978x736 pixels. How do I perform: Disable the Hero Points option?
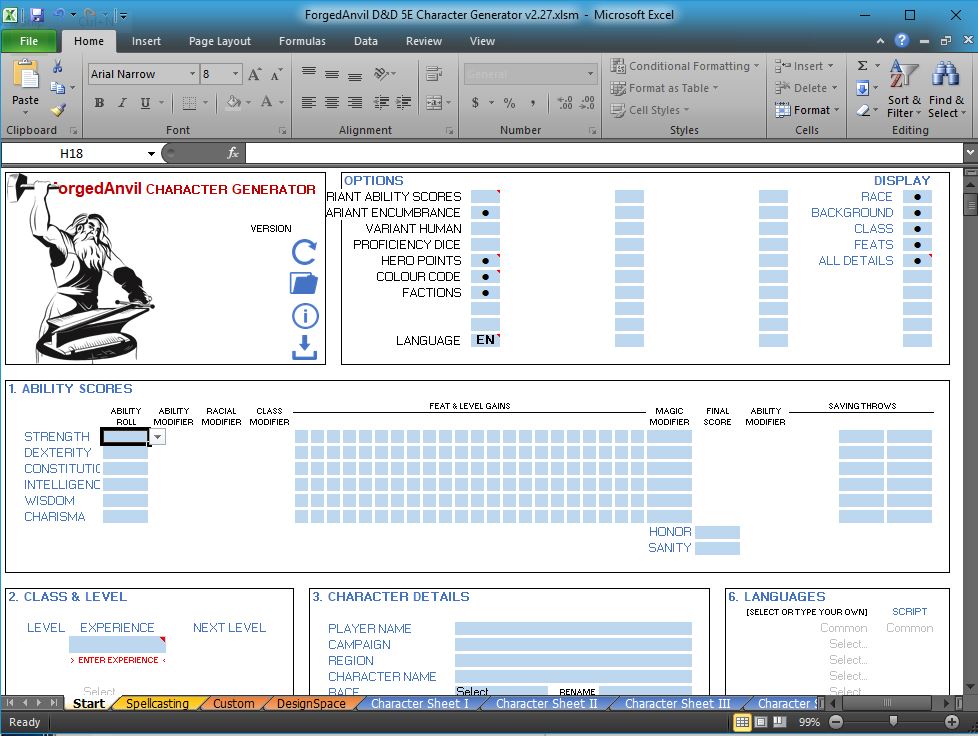[485, 261]
